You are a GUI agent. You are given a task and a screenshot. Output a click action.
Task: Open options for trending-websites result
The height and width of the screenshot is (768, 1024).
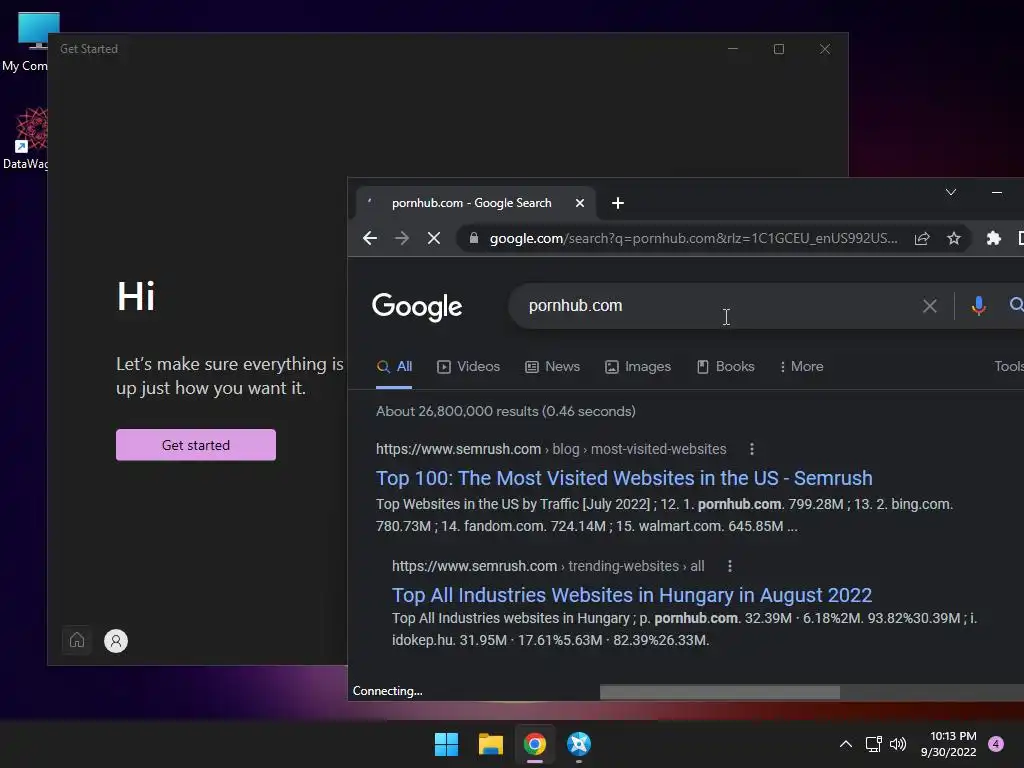pyautogui.click(x=729, y=566)
